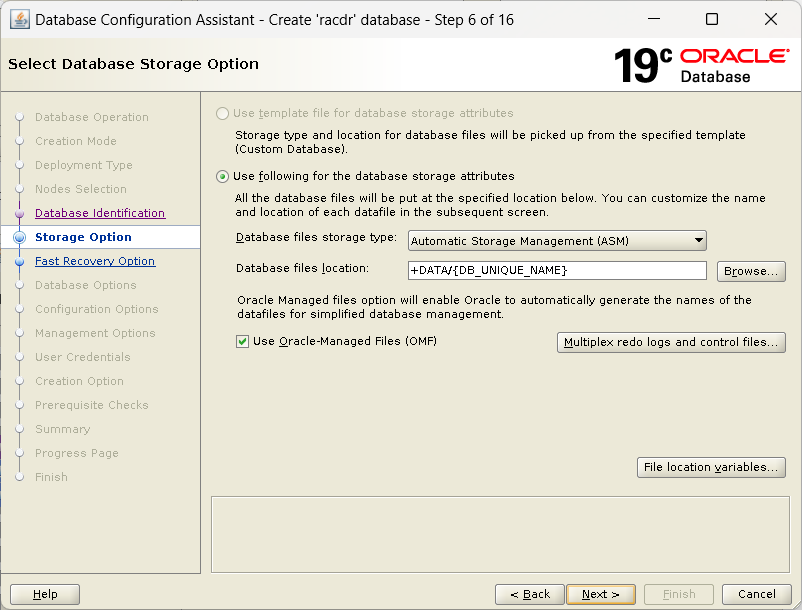Click the 'Database files storage type:' label
The width and height of the screenshot is (802, 610).
click(316, 238)
